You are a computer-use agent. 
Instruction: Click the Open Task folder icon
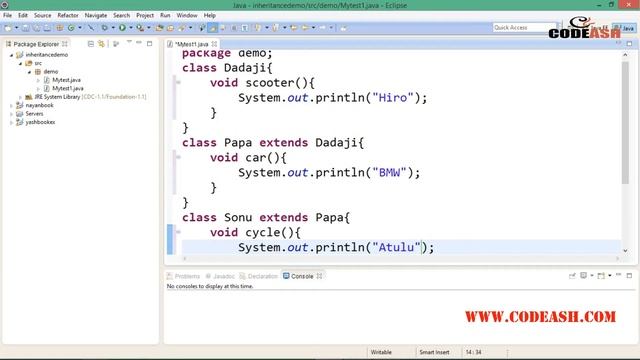point(170,28)
